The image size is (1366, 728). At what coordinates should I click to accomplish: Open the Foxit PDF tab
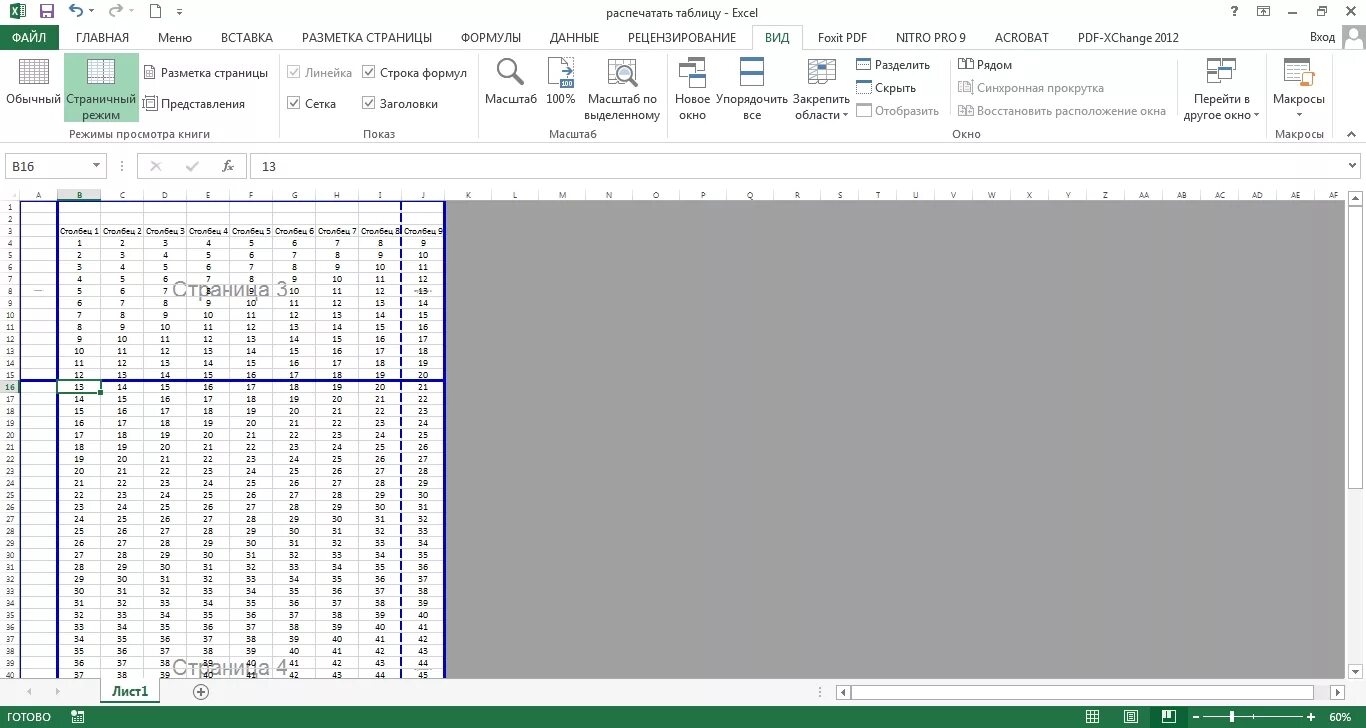click(842, 38)
